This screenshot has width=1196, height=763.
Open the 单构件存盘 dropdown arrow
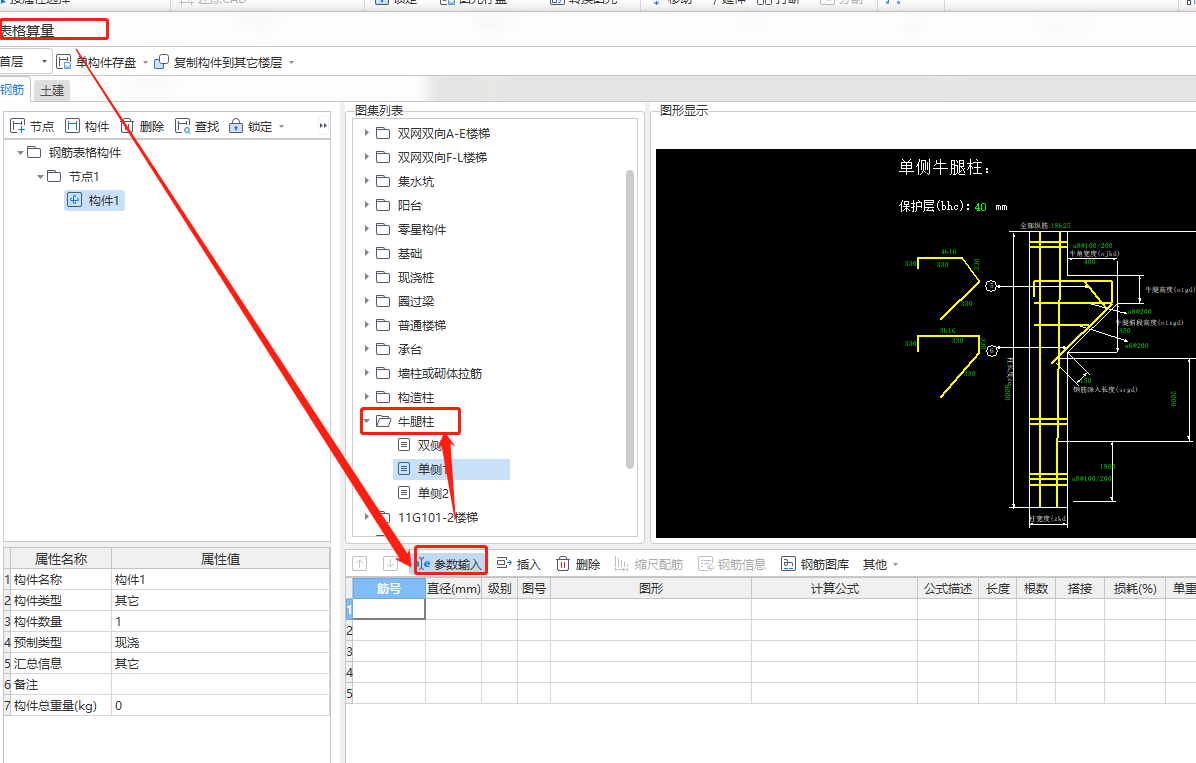pyautogui.click(x=146, y=63)
